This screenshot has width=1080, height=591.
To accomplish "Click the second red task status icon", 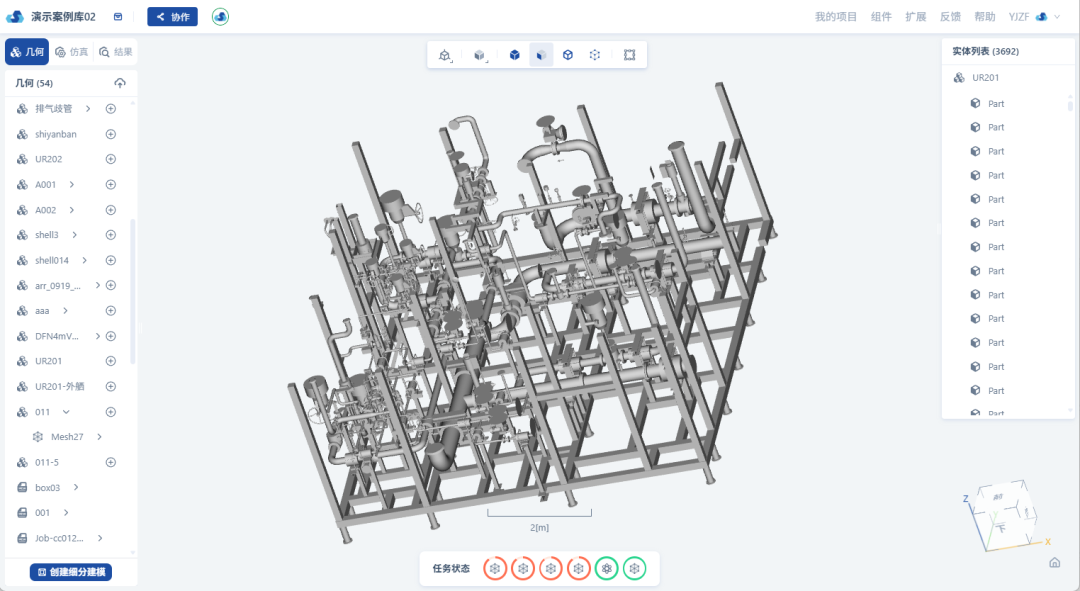I will point(523,568).
